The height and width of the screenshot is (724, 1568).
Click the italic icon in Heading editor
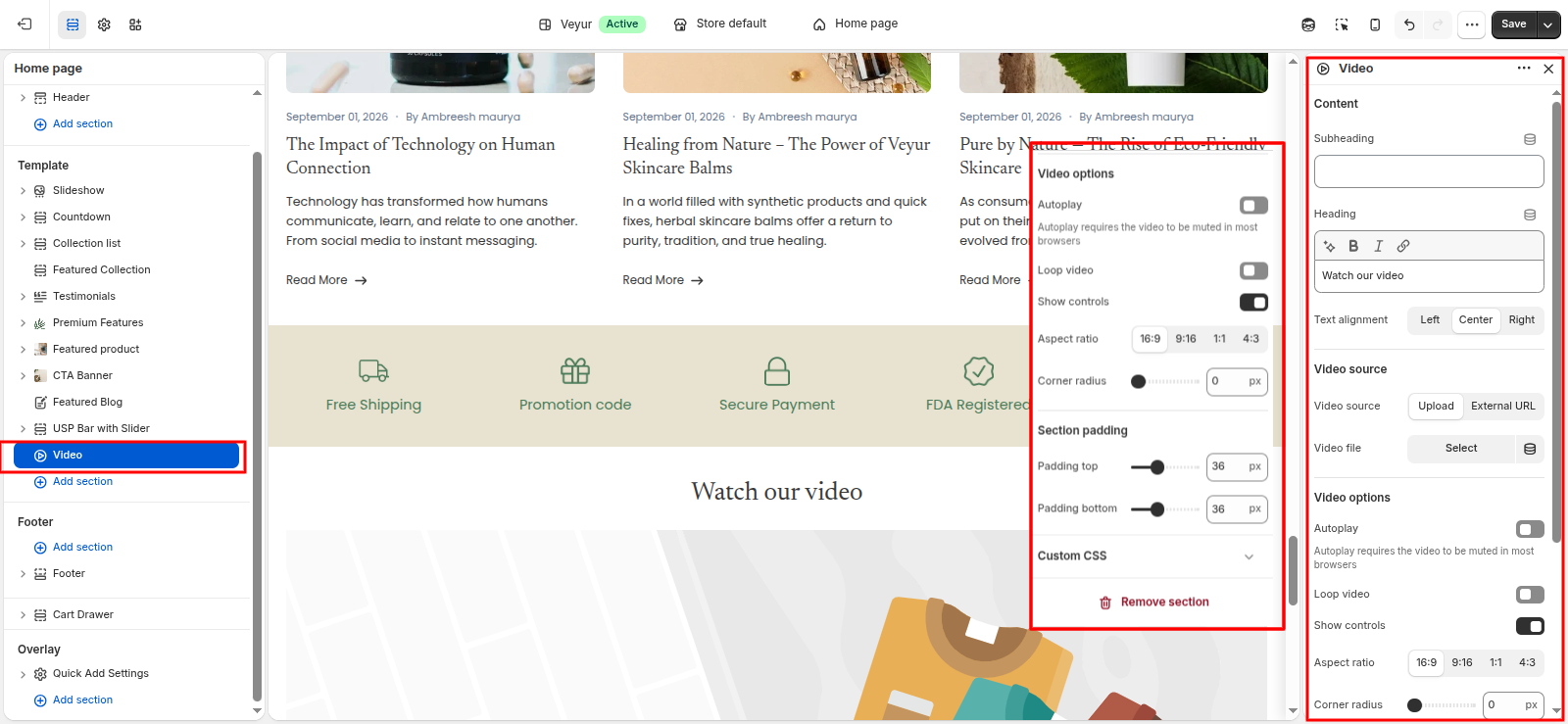tap(1378, 246)
